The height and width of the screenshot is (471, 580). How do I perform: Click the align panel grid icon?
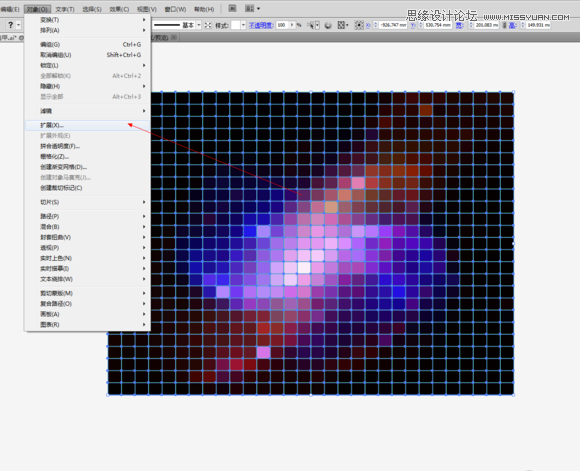[341, 25]
